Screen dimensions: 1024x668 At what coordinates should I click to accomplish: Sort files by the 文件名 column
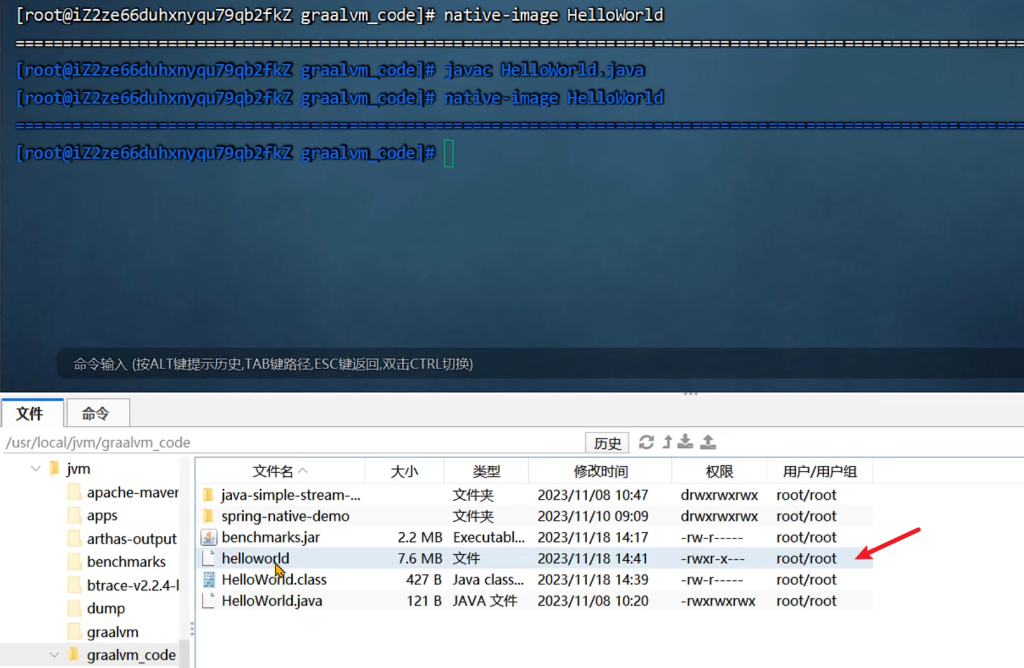tap(279, 471)
